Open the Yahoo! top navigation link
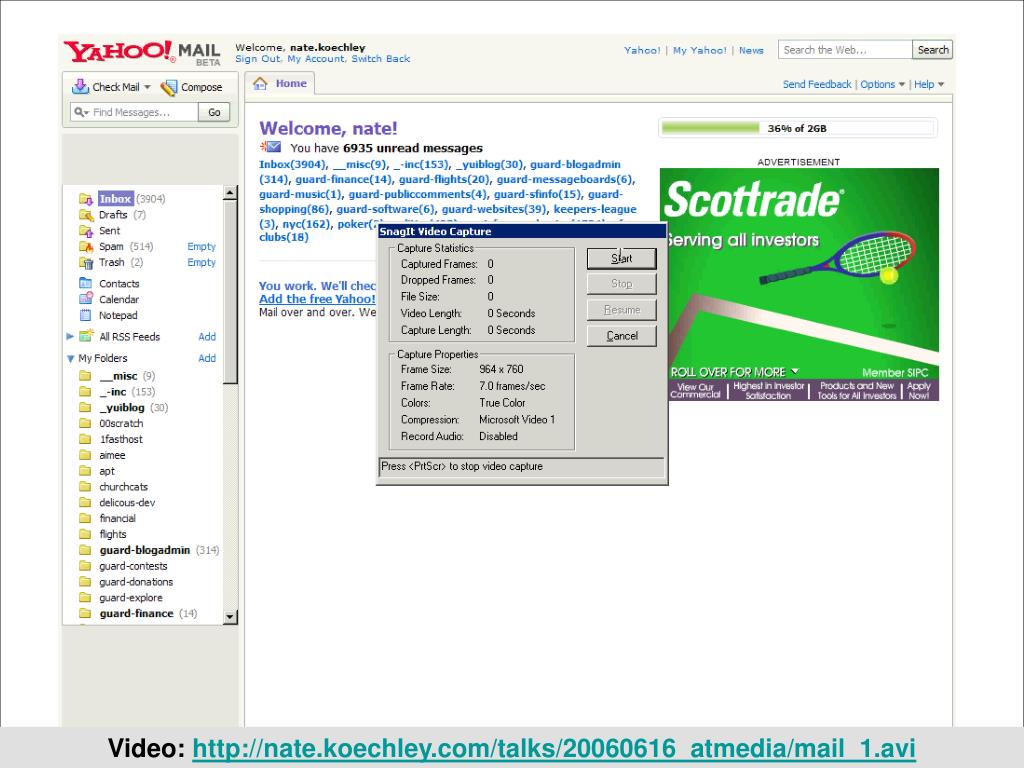 [x=642, y=50]
